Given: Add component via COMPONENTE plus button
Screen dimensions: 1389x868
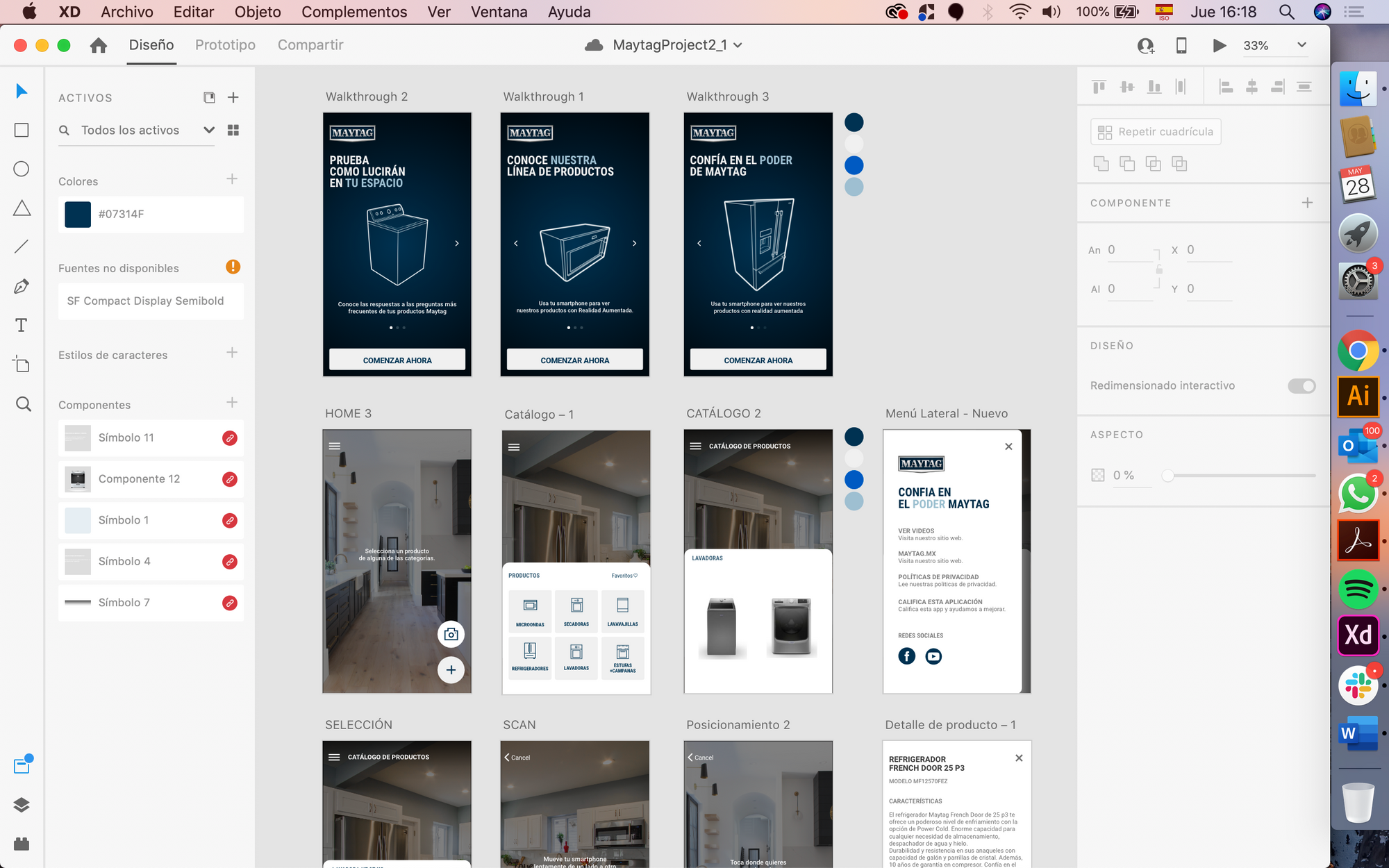Looking at the screenshot, I should (1307, 203).
